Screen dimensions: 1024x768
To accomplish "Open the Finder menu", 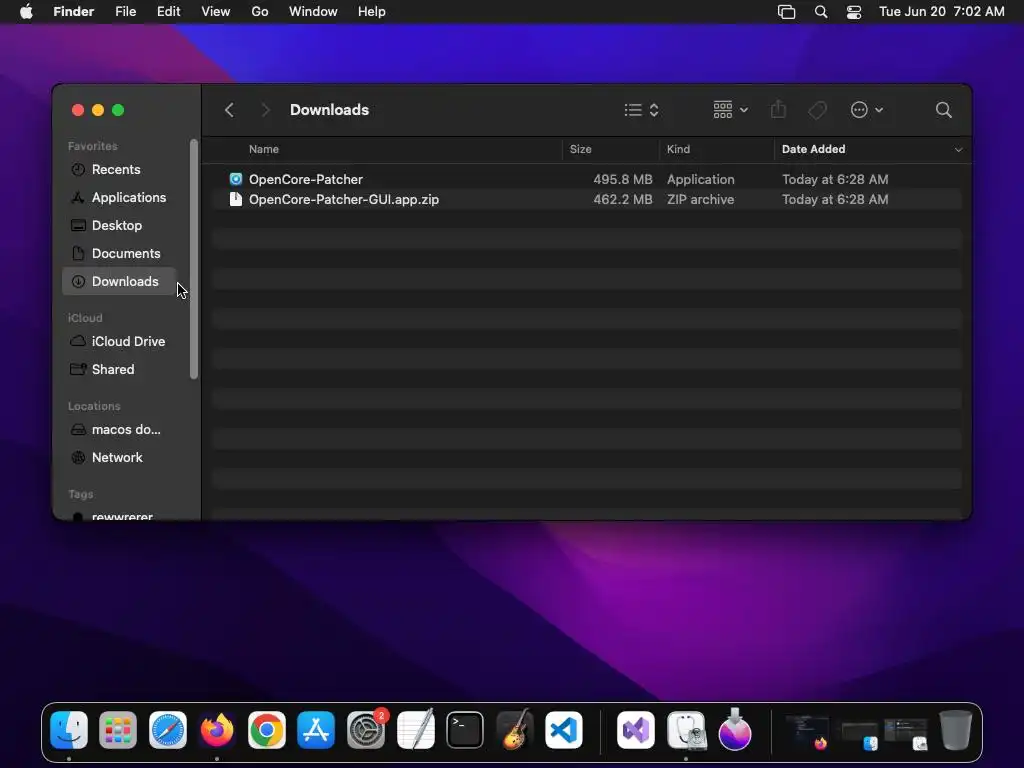I will (x=73, y=12).
